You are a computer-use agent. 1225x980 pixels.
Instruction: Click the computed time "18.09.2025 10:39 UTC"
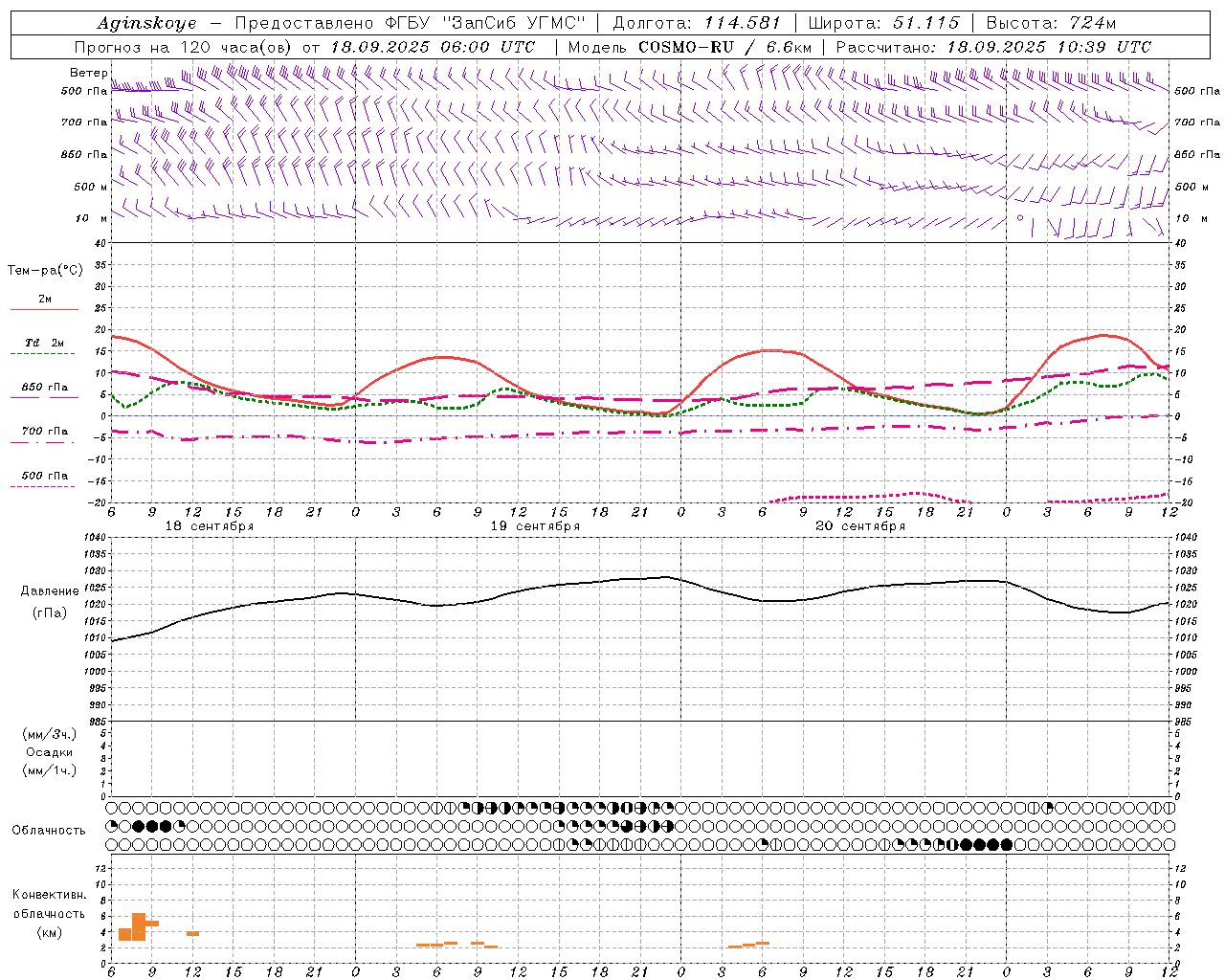(1049, 47)
